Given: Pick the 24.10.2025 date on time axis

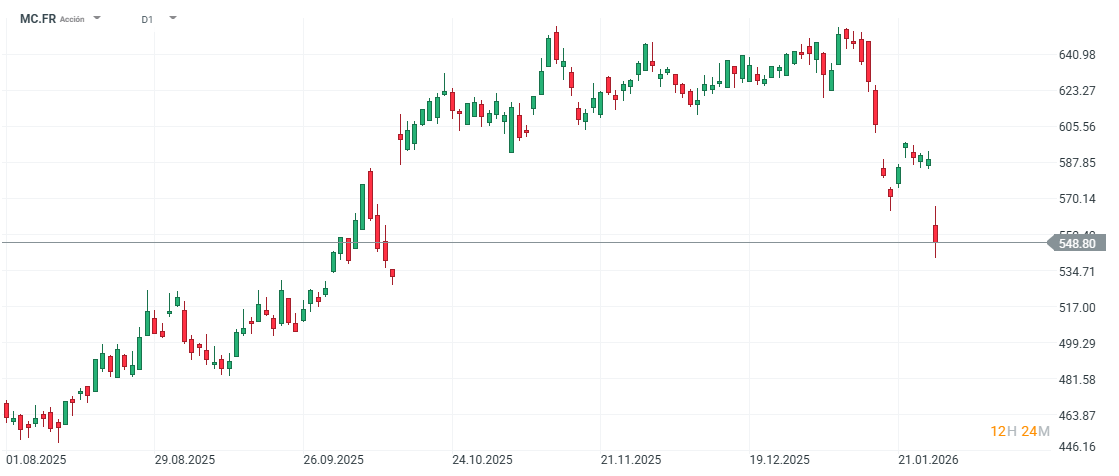Looking at the screenshot, I should click(482, 460).
